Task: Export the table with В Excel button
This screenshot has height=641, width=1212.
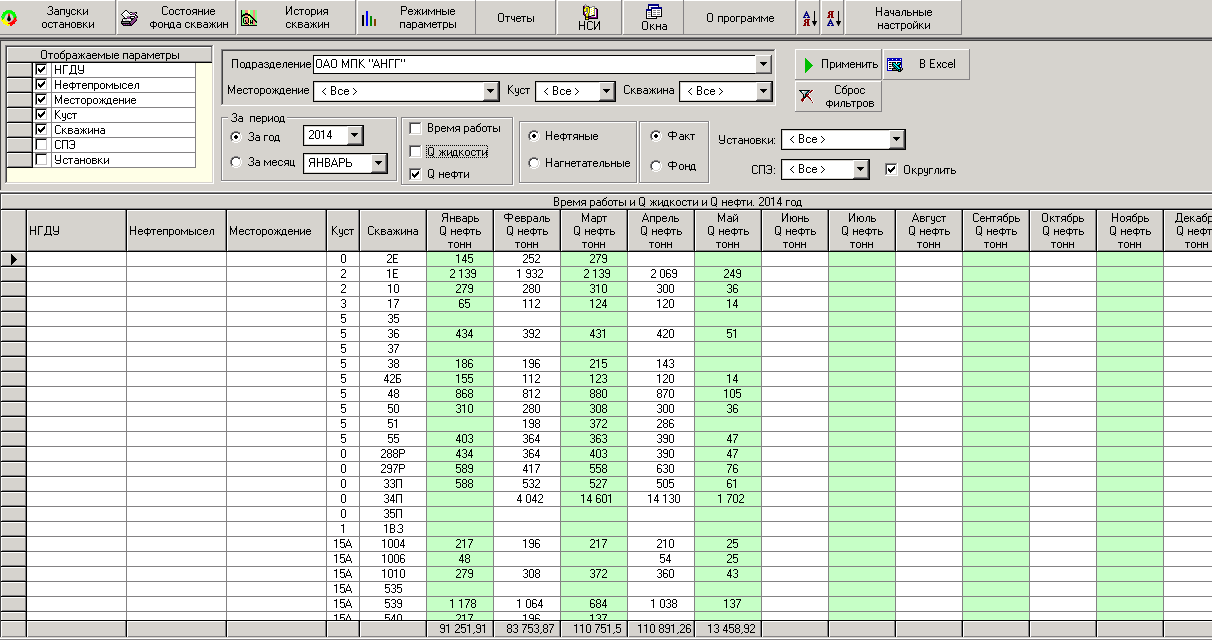Action: pos(925,64)
